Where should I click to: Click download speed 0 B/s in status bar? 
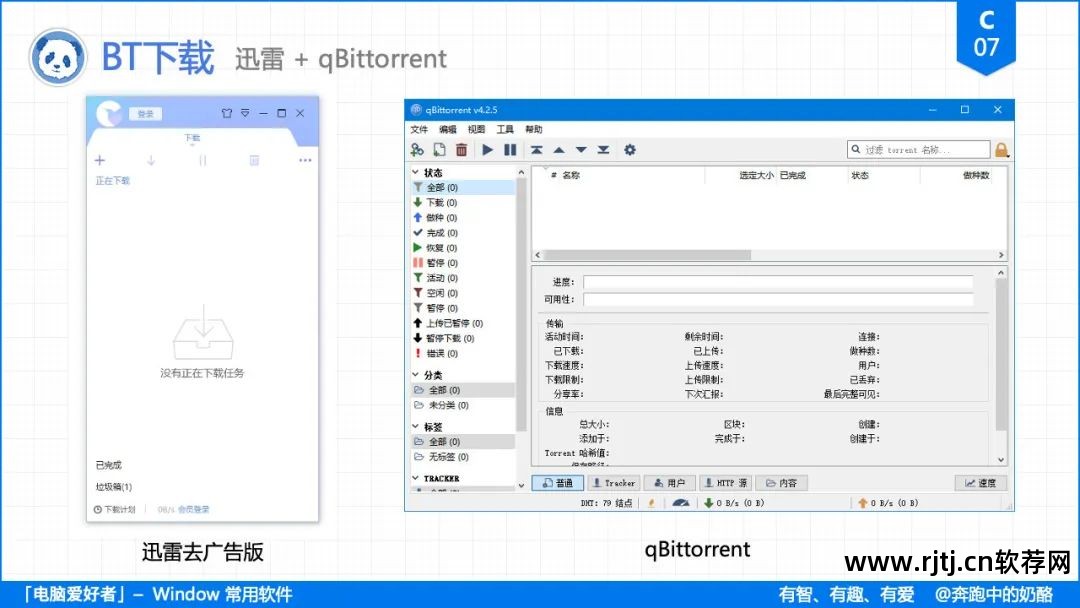click(734, 503)
